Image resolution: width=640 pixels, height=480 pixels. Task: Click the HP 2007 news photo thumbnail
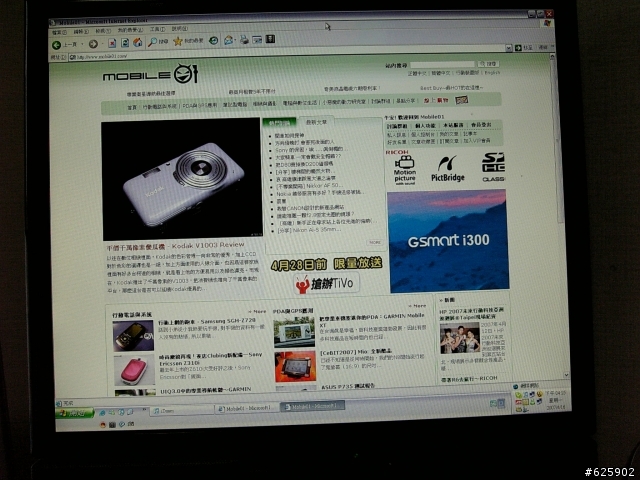pyautogui.click(x=460, y=338)
